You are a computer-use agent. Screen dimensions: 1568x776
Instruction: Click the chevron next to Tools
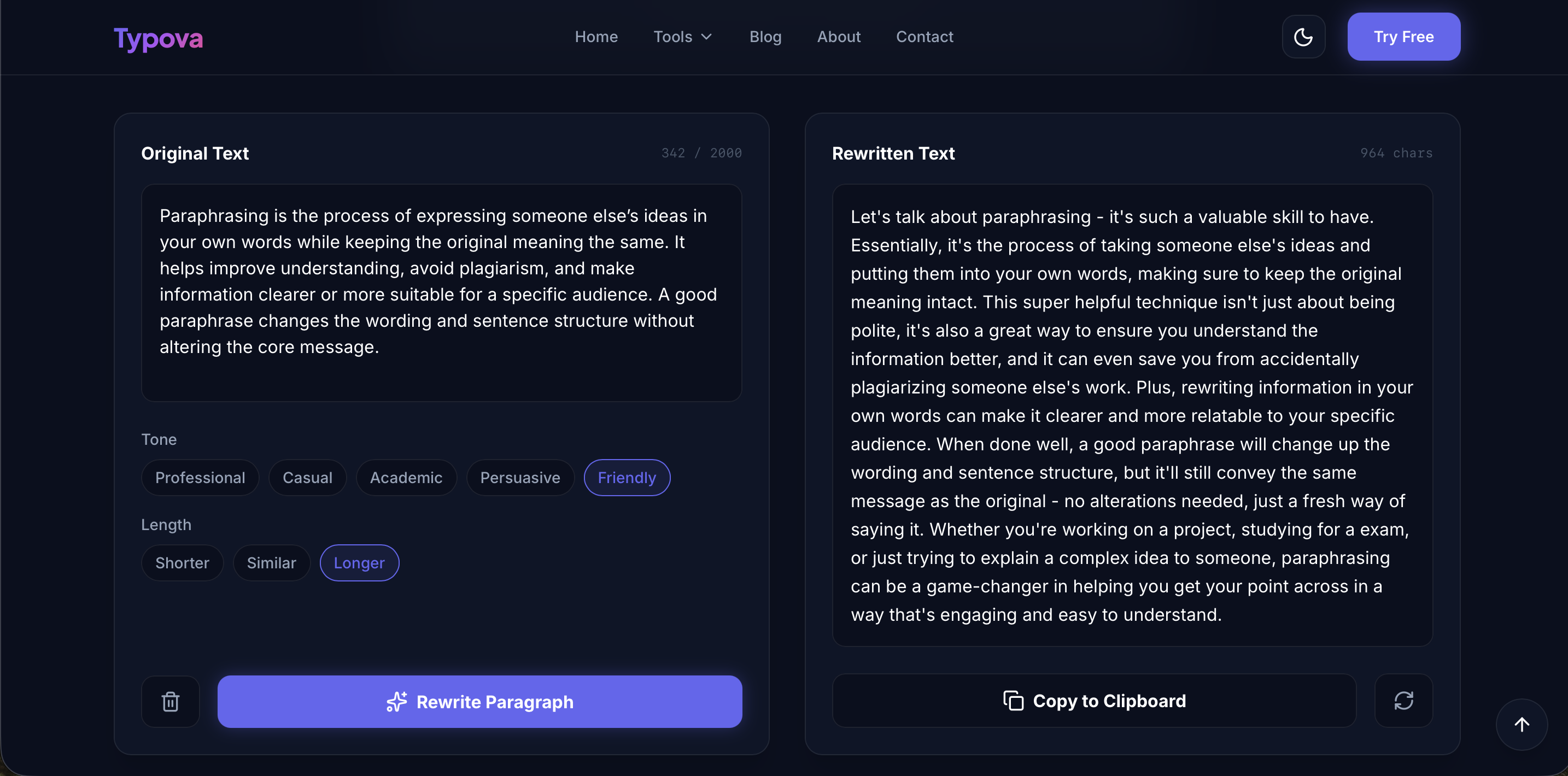[706, 37]
